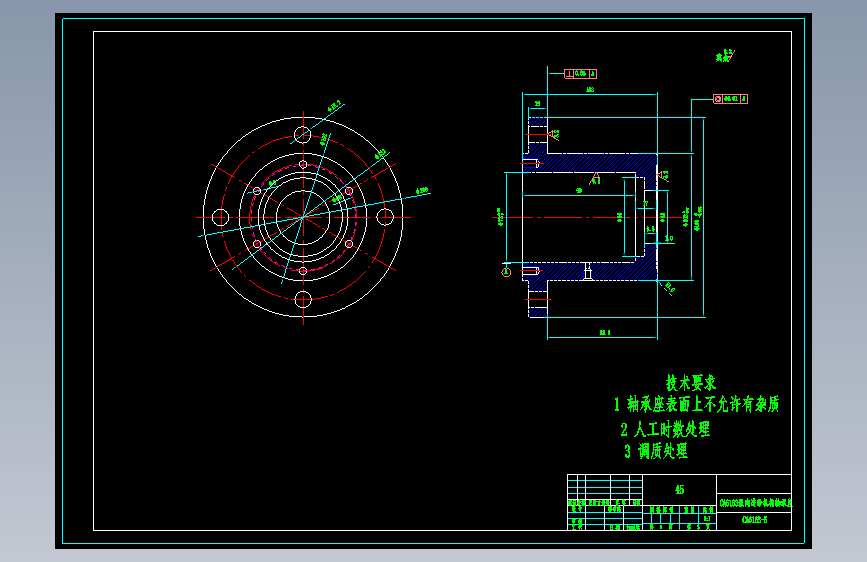Select the concentricity tolerance frame
This screenshot has width=867, height=562.
[x=730, y=99]
